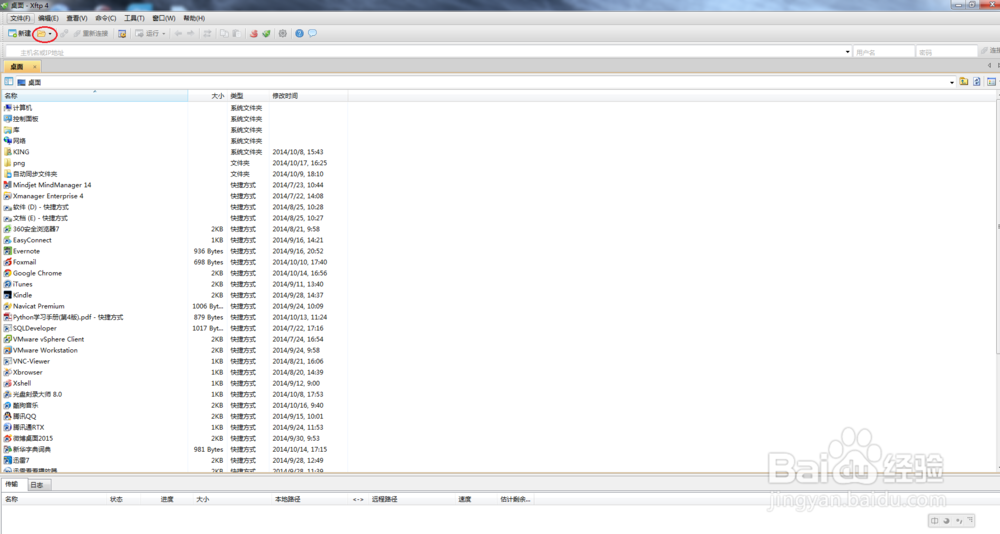Click the 新建 new session button

coord(19,33)
